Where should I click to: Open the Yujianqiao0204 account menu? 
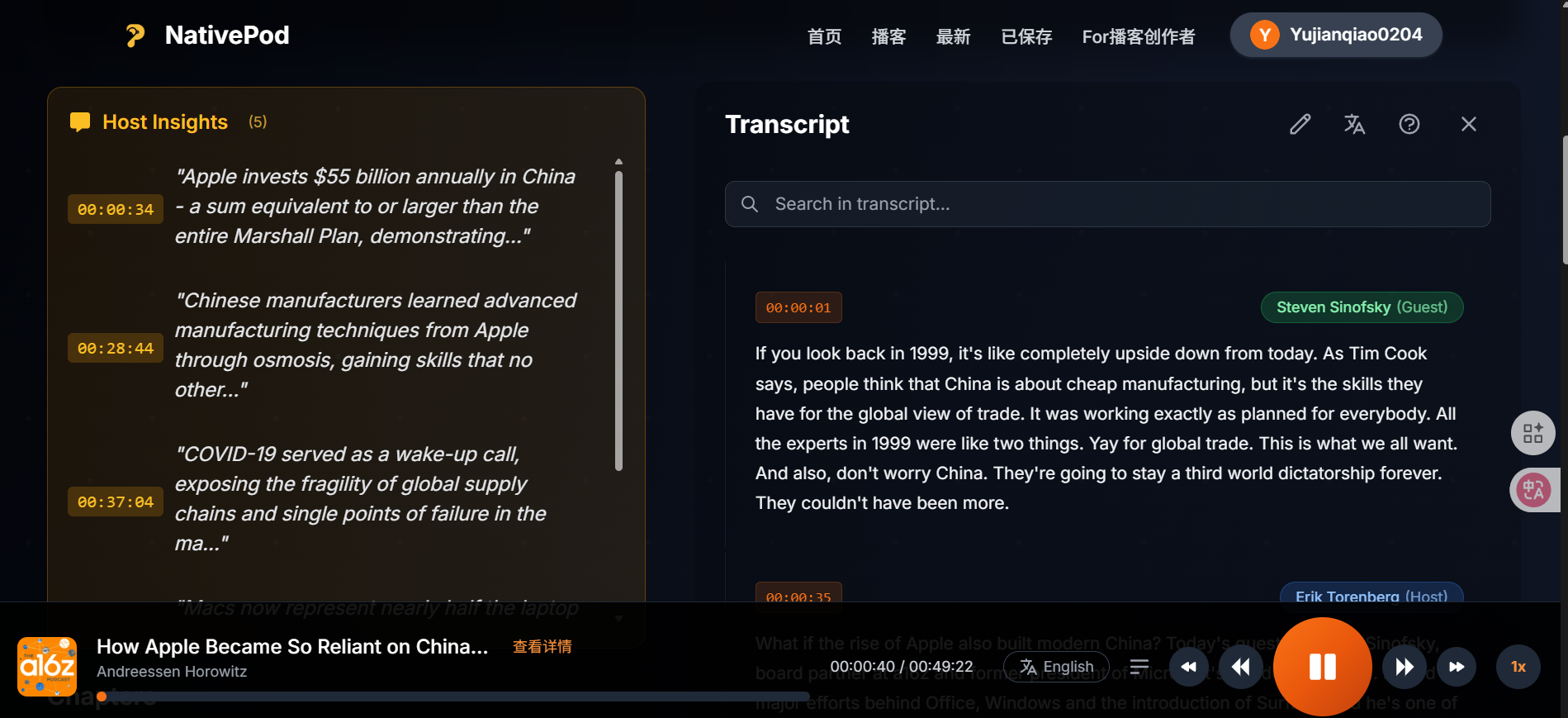pyautogui.click(x=1336, y=35)
